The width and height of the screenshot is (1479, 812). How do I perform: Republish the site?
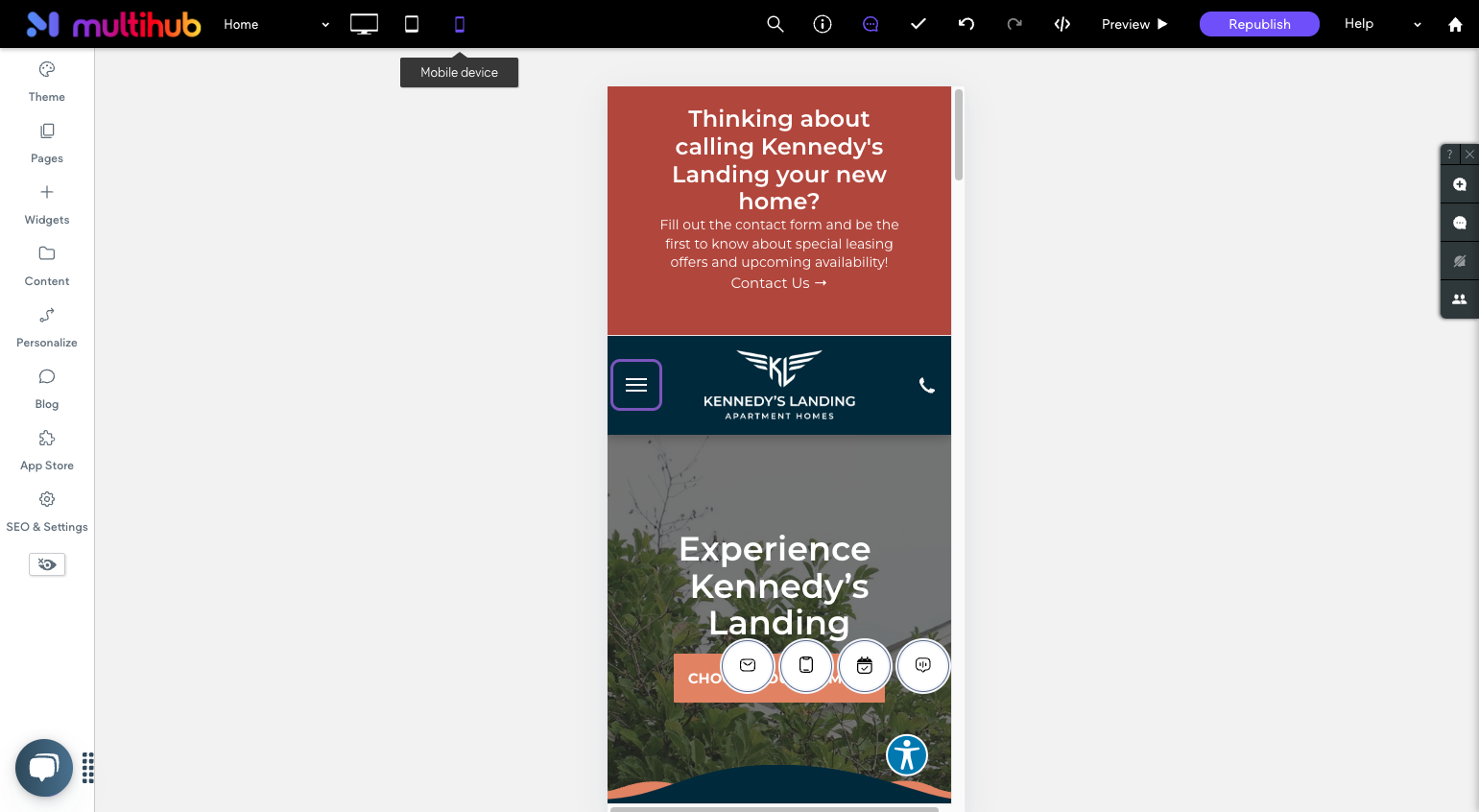point(1259,24)
